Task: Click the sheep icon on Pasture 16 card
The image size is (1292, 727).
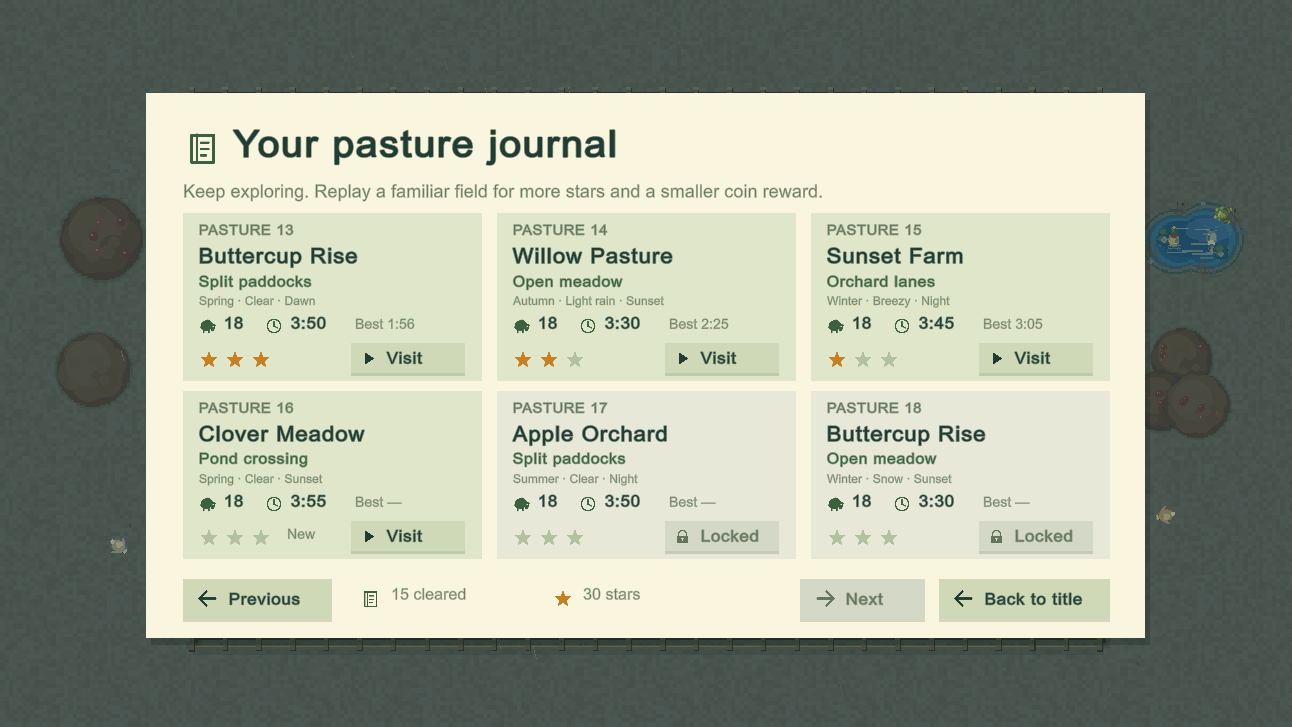Action: (208, 503)
